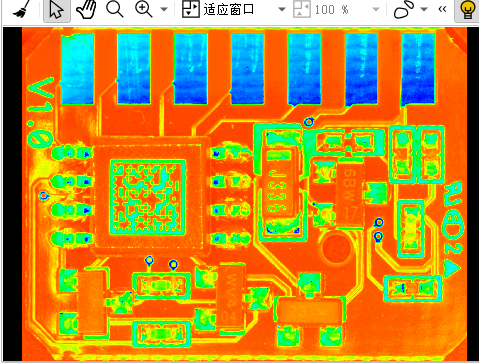Image resolution: width=479 pixels, height=364 pixels.
Task: Toggle the yellow lightbulb icon
Action: tap(467, 10)
